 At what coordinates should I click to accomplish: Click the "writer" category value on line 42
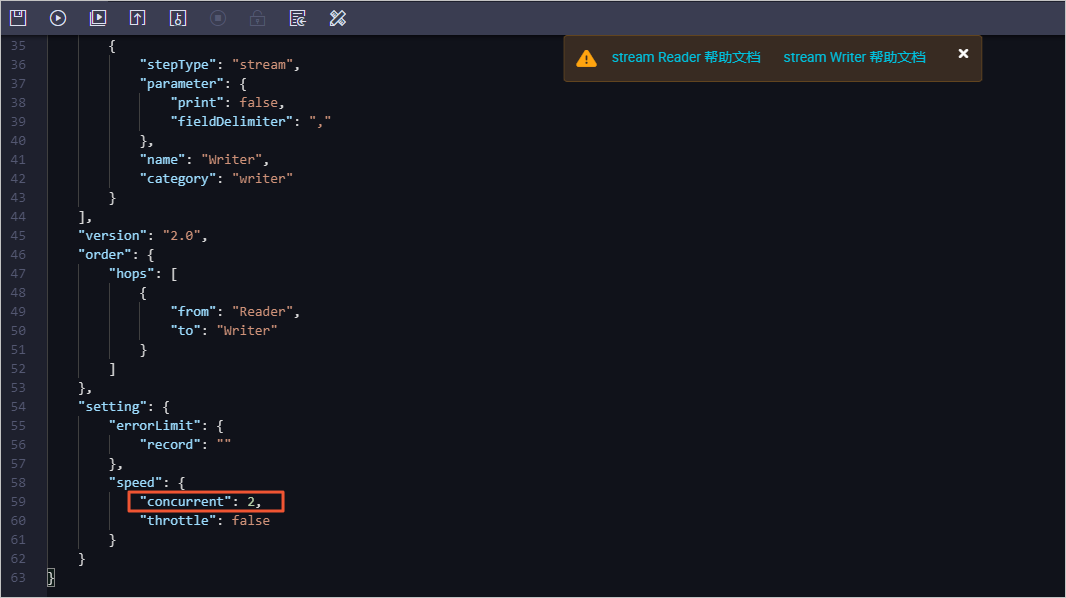tap(262, 178)
